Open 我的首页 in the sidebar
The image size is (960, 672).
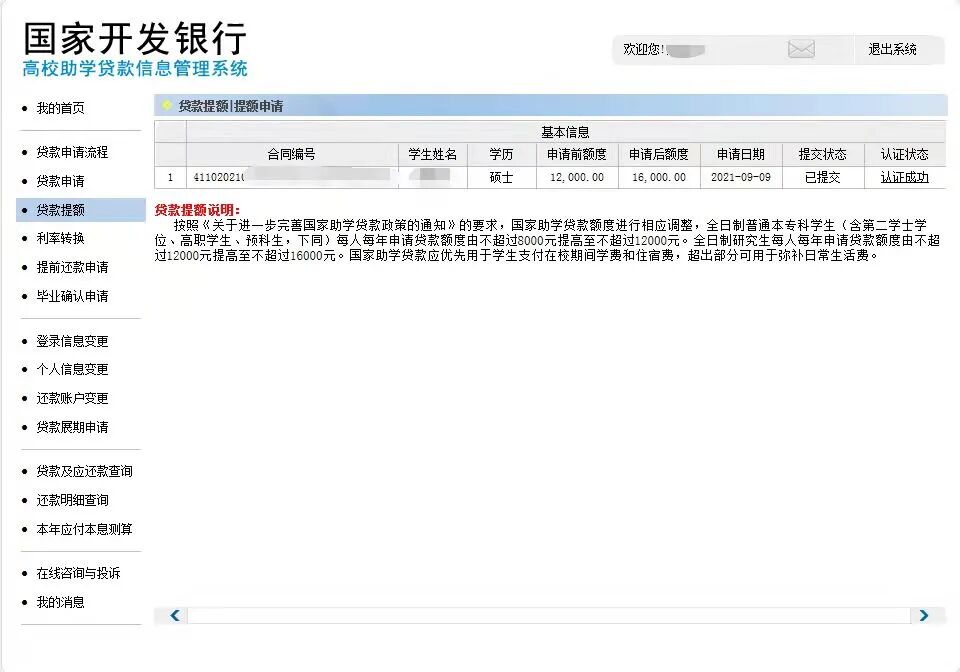[x=60, y=108]
